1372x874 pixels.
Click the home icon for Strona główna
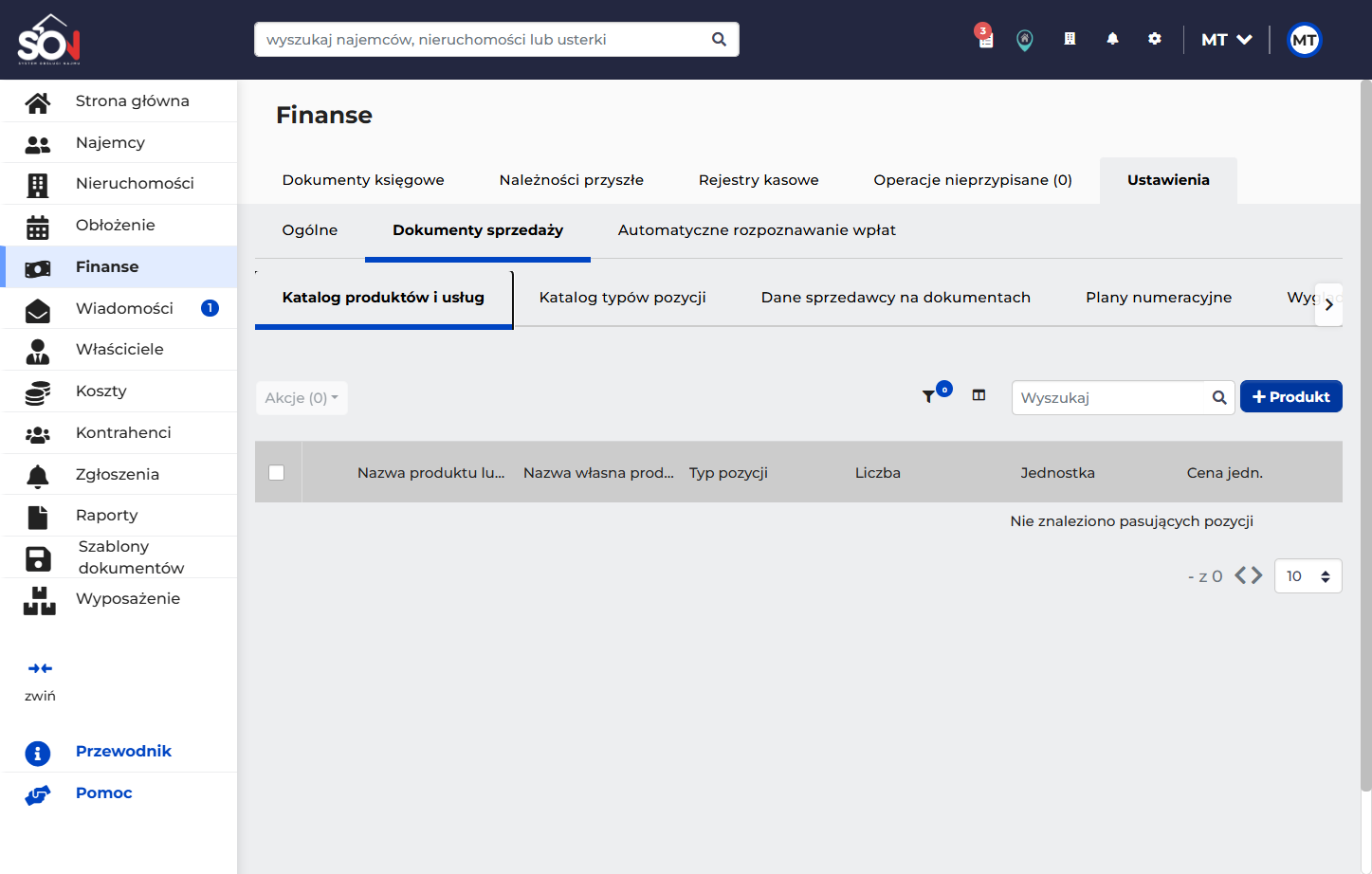click(38, 101)
